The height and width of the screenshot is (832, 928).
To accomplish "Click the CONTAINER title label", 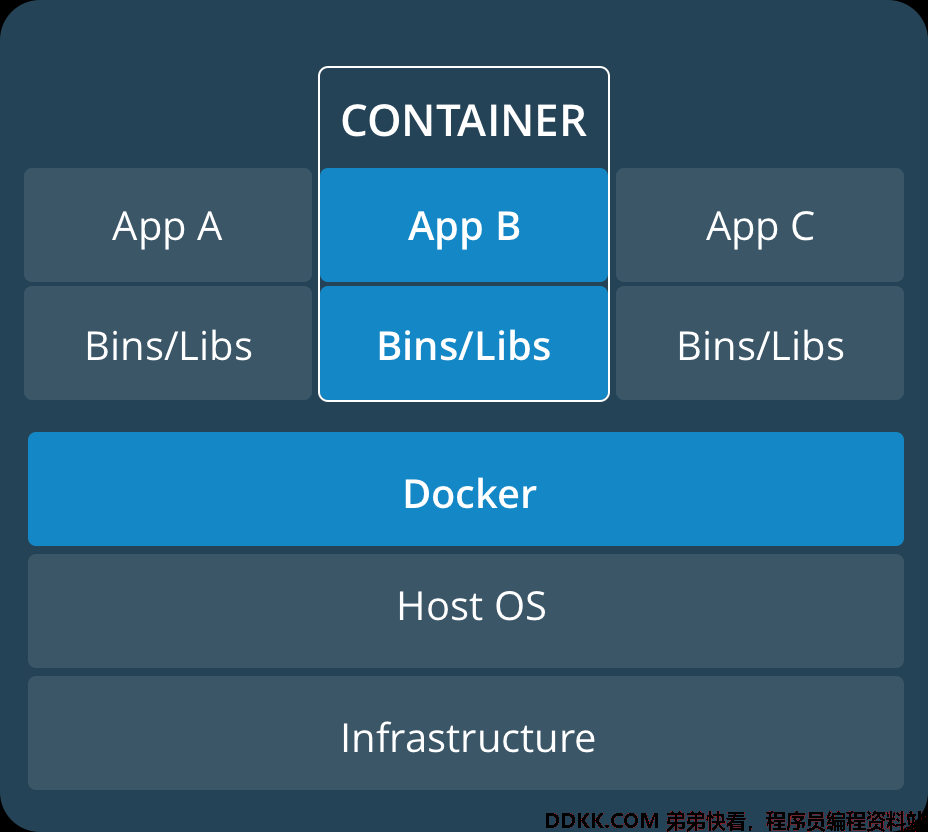I will click(x=463, y=121).
